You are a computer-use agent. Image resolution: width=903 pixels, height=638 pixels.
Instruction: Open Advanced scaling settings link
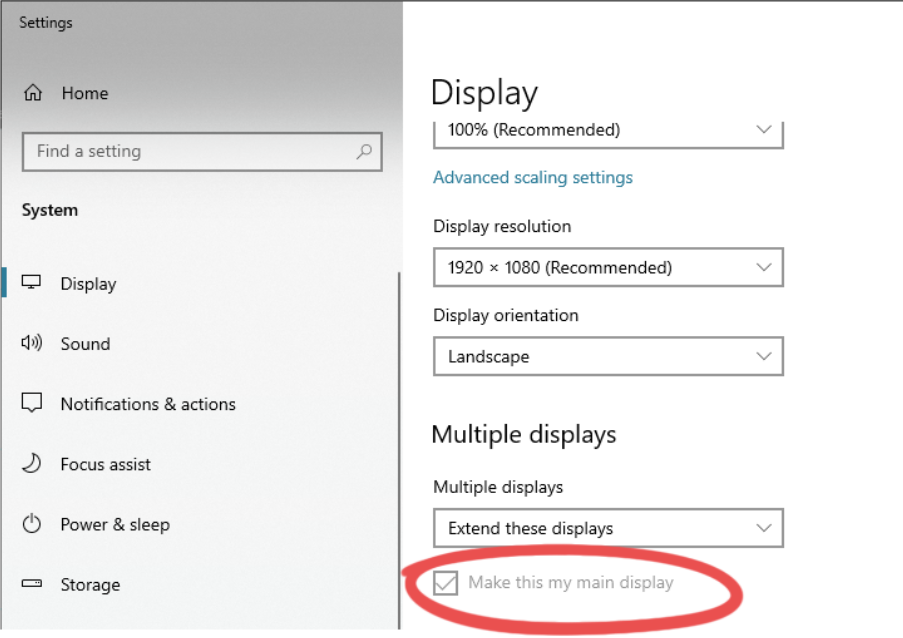pyautogui.click(x=533, y=177)
